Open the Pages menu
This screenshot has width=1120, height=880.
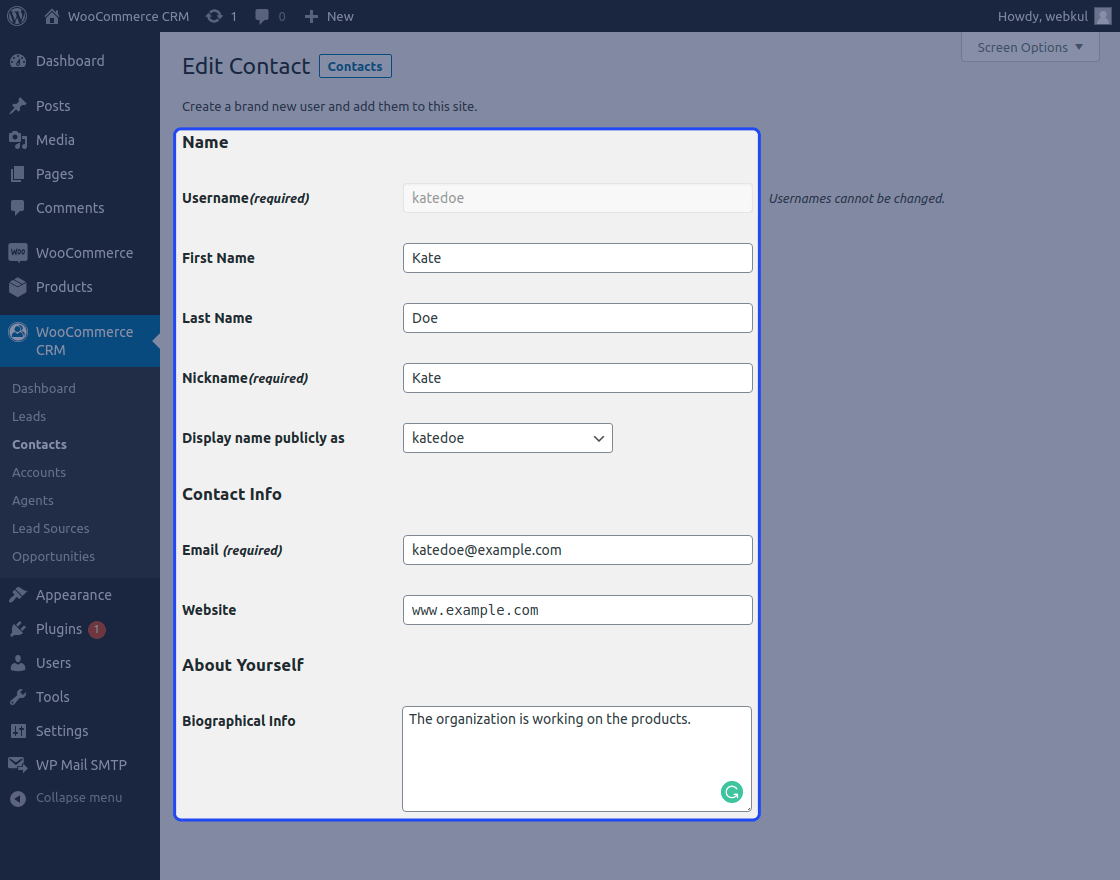tap(54, 174)
